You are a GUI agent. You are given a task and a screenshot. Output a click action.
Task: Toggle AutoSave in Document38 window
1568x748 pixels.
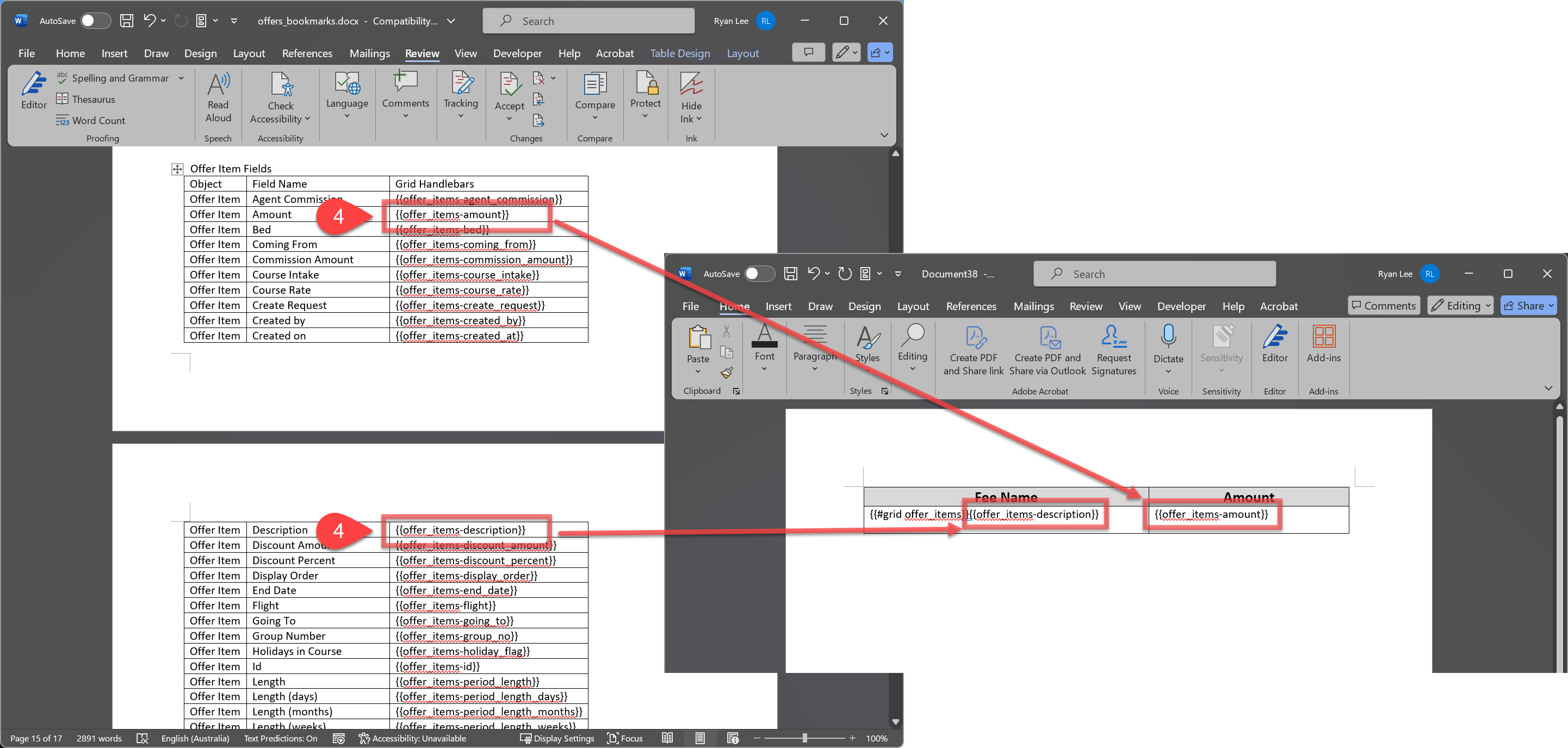(x=759, y=274)
